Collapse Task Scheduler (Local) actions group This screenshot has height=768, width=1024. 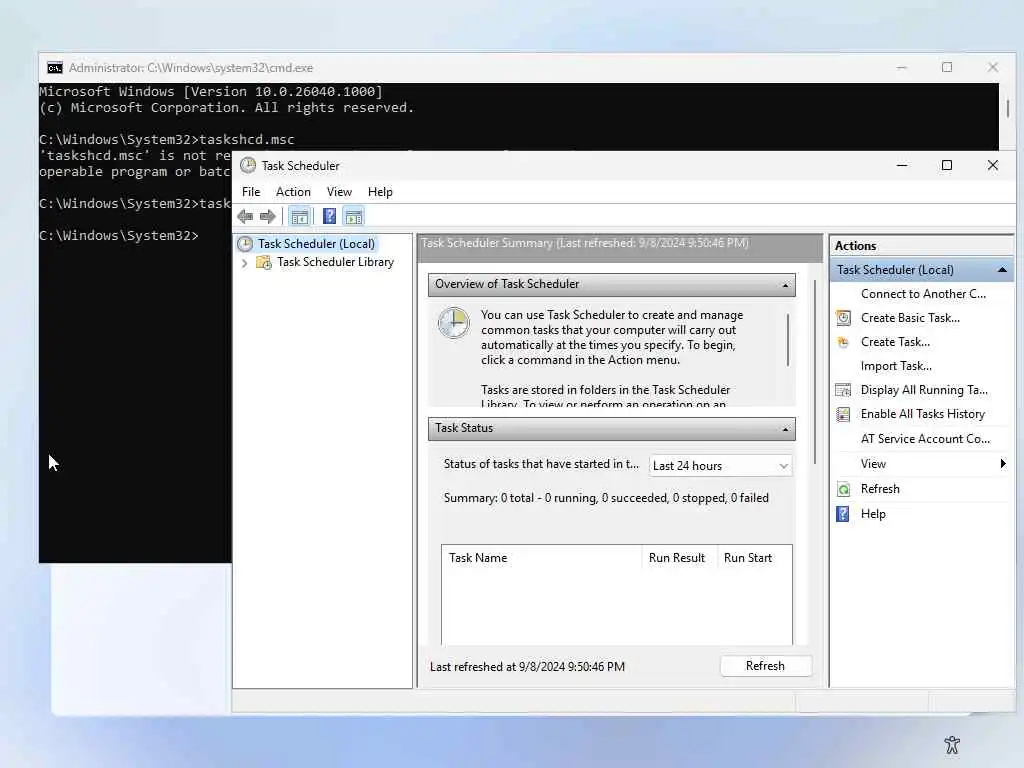(x=1002, y=270)
